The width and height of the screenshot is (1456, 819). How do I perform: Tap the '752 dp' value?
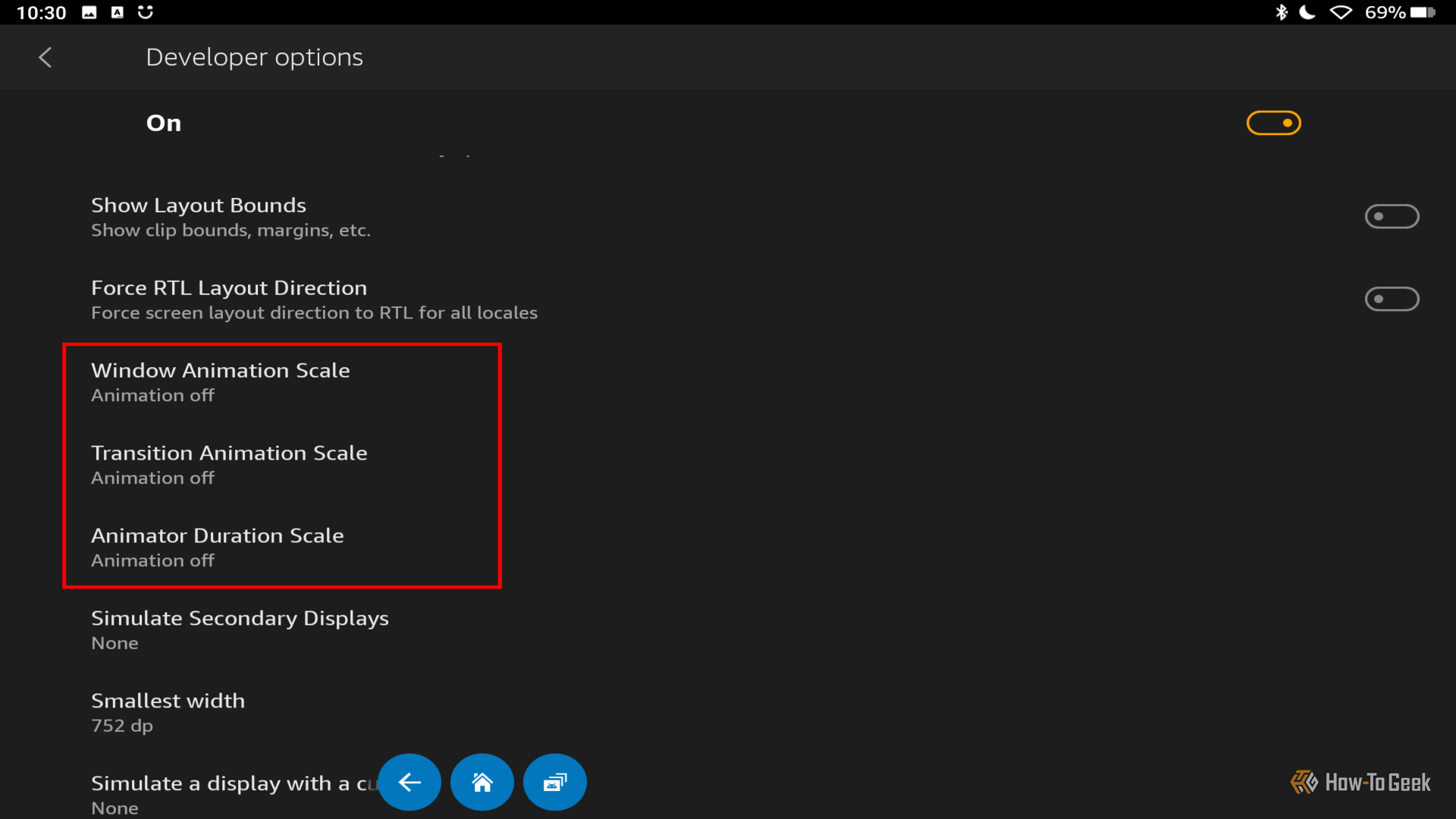[x=122, y=726]
